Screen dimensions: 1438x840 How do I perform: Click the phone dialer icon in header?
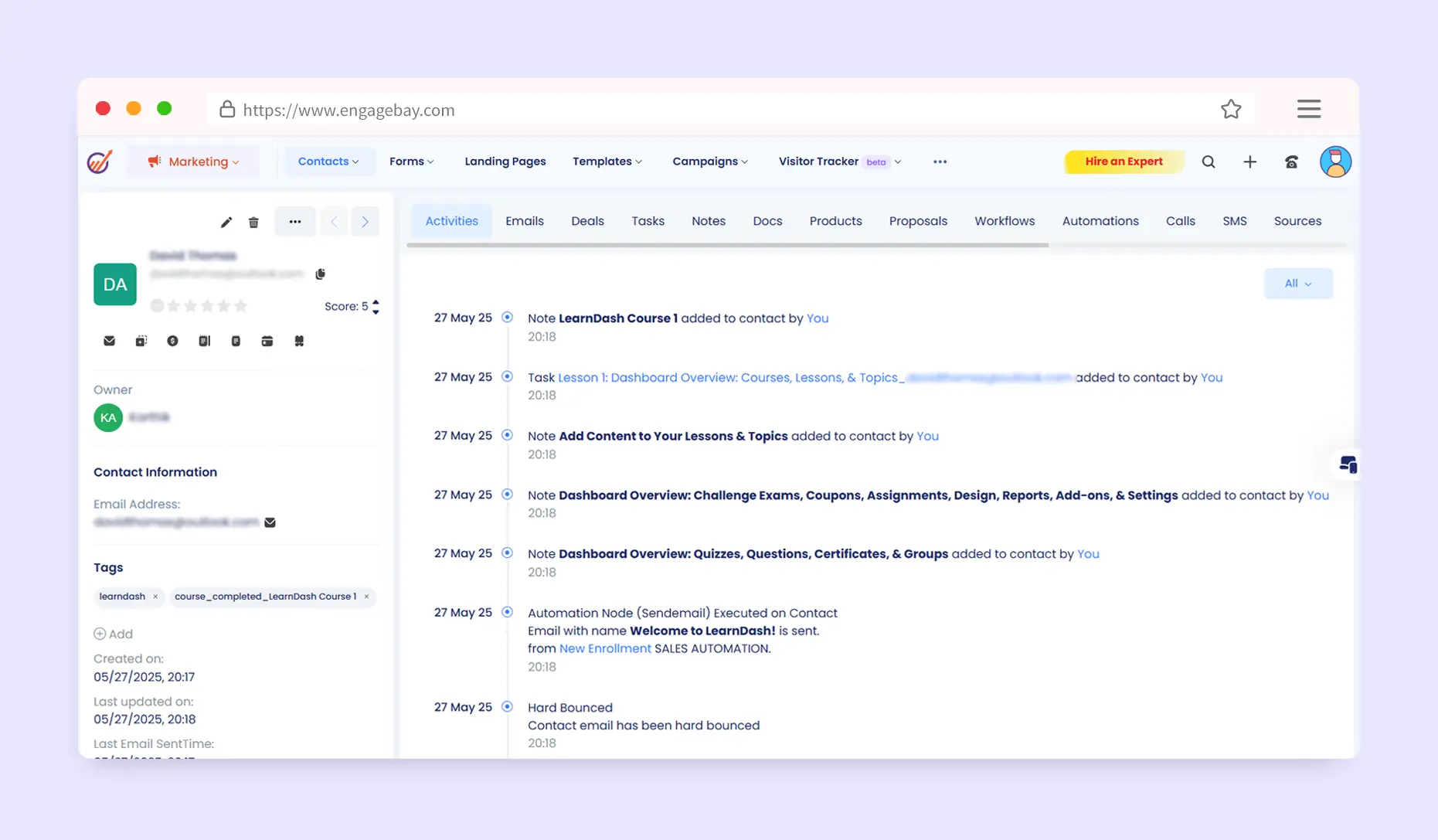(x=1291, y=162)
